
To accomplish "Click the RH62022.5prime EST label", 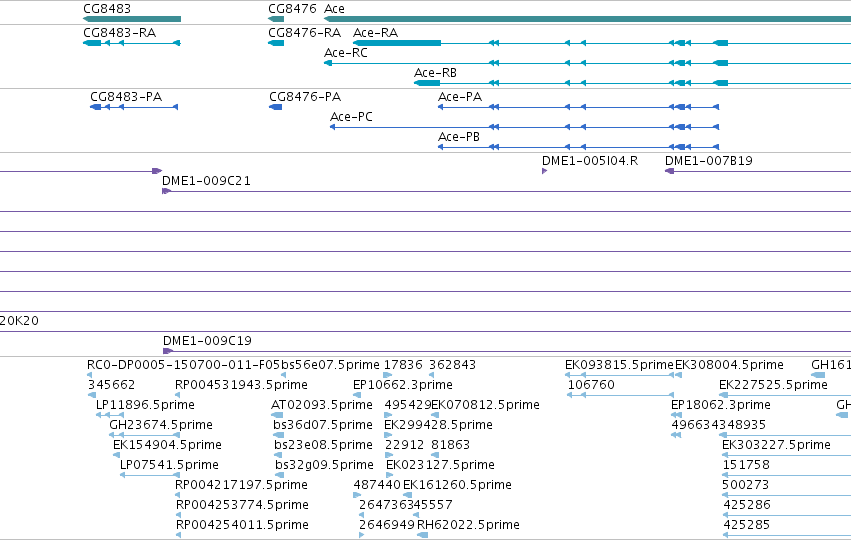I will (x=468, y=525).
